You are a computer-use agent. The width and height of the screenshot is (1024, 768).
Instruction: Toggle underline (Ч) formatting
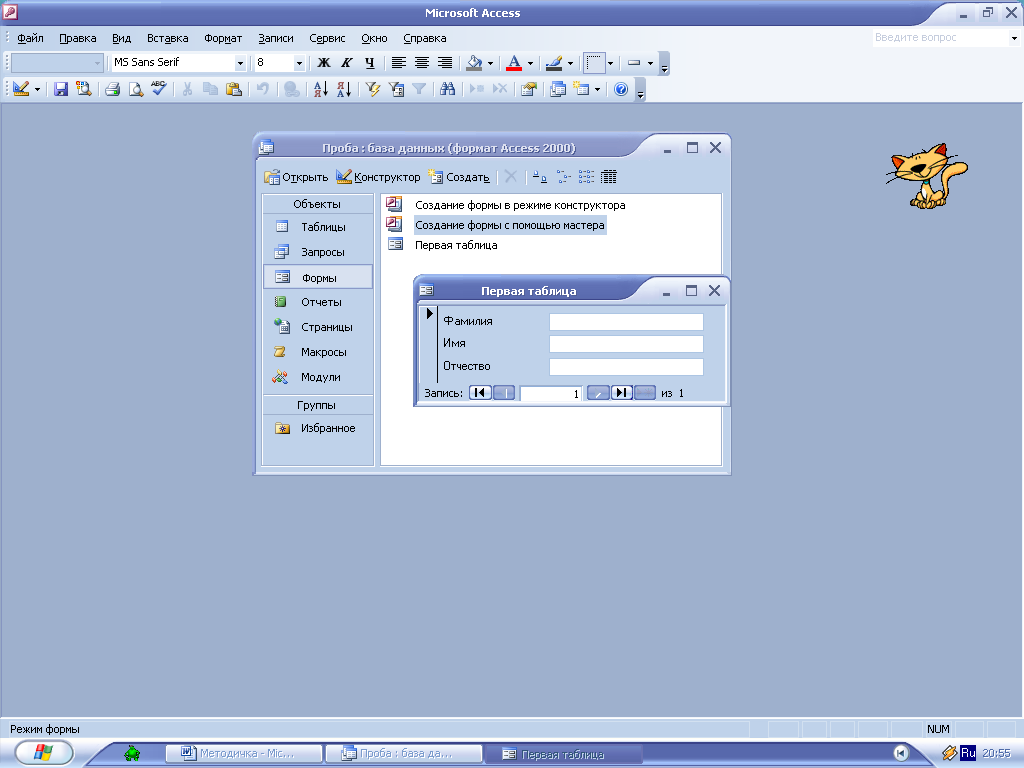point(370,63)
